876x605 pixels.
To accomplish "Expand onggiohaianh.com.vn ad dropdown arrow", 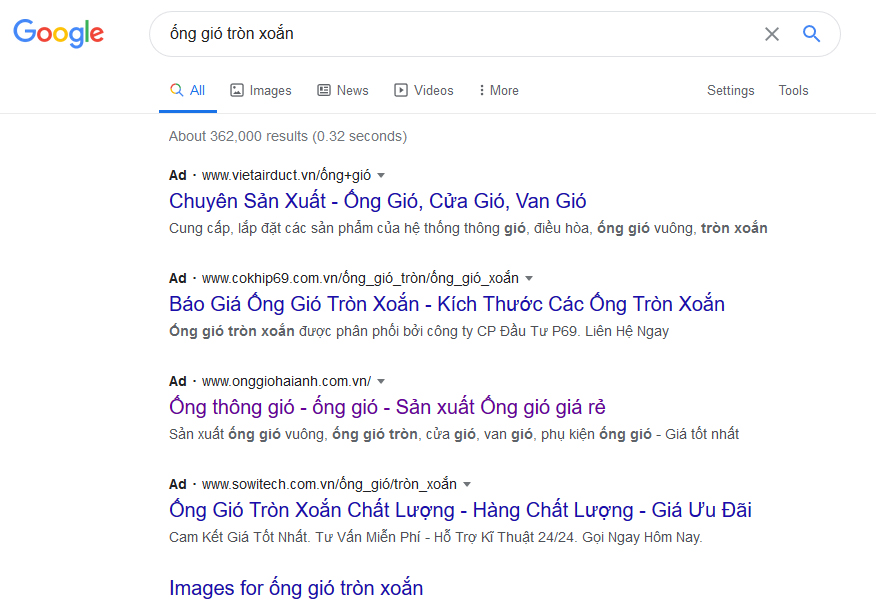I will coord(381,382).
